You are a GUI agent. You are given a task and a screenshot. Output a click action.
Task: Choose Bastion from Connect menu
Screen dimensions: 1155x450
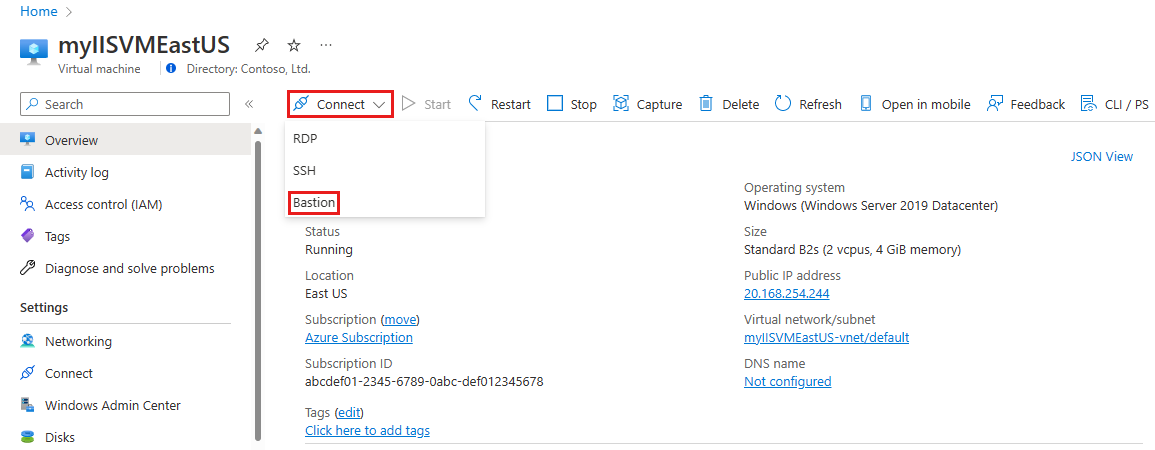click(314, 202)
